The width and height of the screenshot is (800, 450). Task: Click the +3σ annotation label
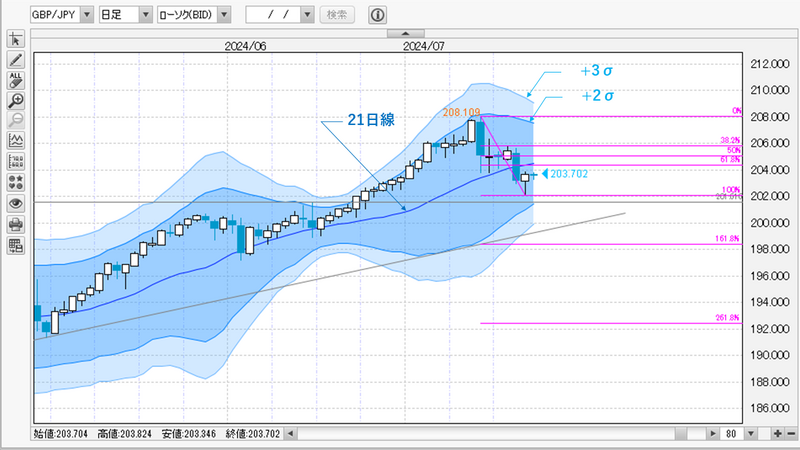(596, 71)
